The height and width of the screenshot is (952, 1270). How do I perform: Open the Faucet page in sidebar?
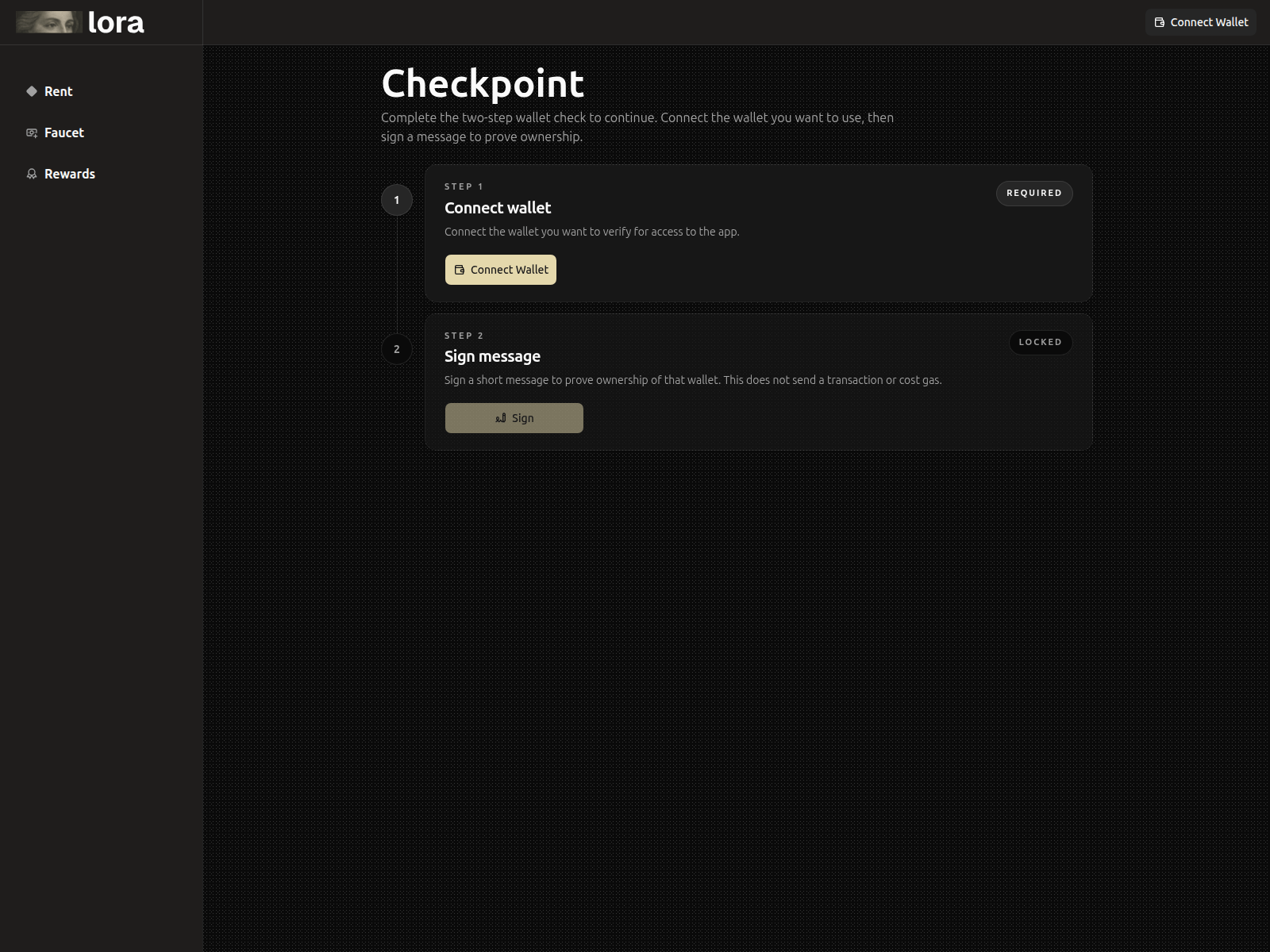click(x=55, y=132)
